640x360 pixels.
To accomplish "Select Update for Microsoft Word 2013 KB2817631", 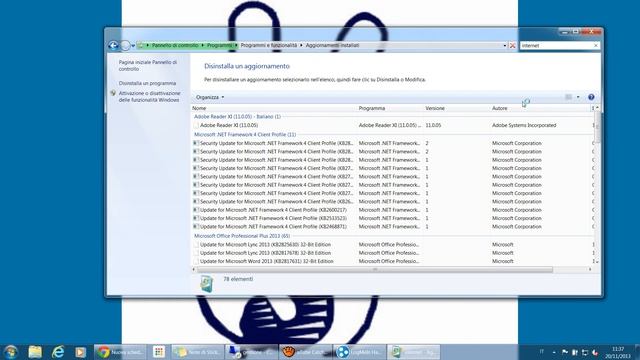I will [393, 261].
